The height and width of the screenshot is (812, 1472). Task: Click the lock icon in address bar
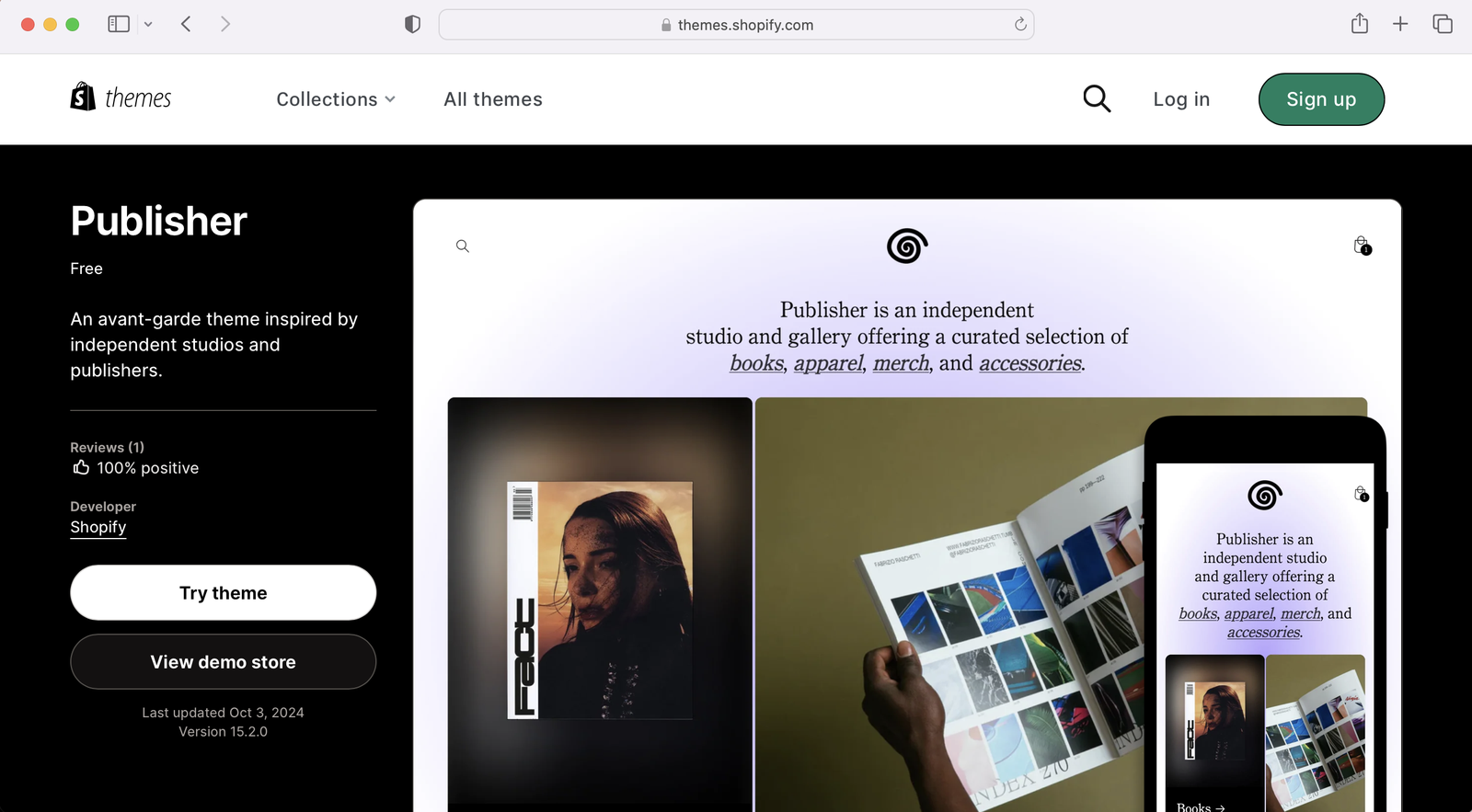coord(666,25)
